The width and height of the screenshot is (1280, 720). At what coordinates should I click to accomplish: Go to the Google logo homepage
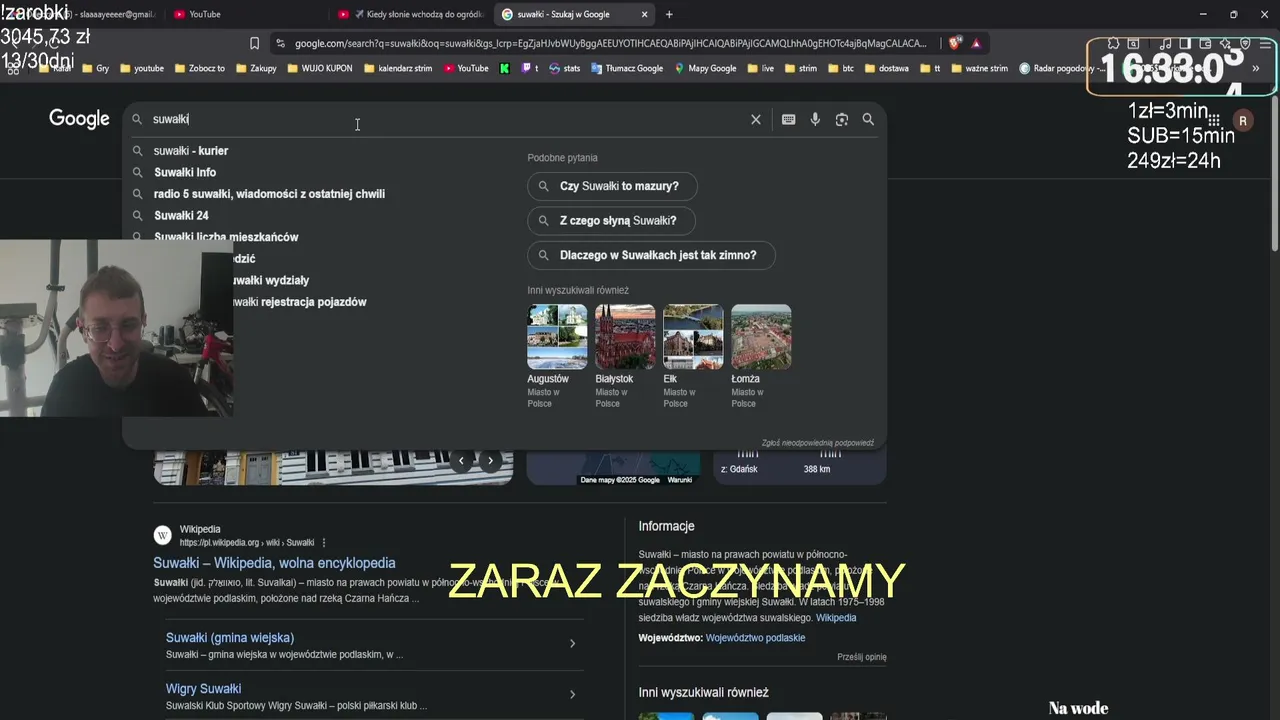(79, 119)
